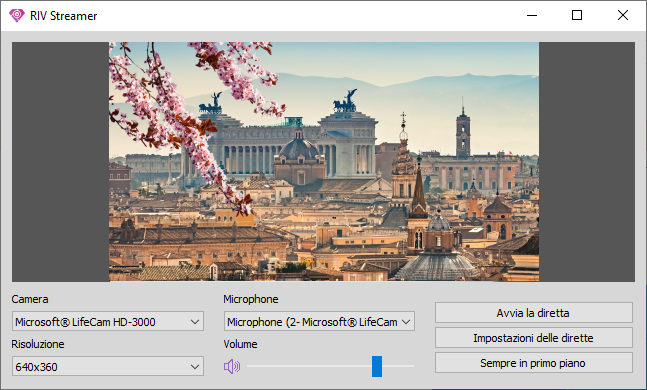
Task: Click the Risoluzione label text
Action: (x=38, y=344)
